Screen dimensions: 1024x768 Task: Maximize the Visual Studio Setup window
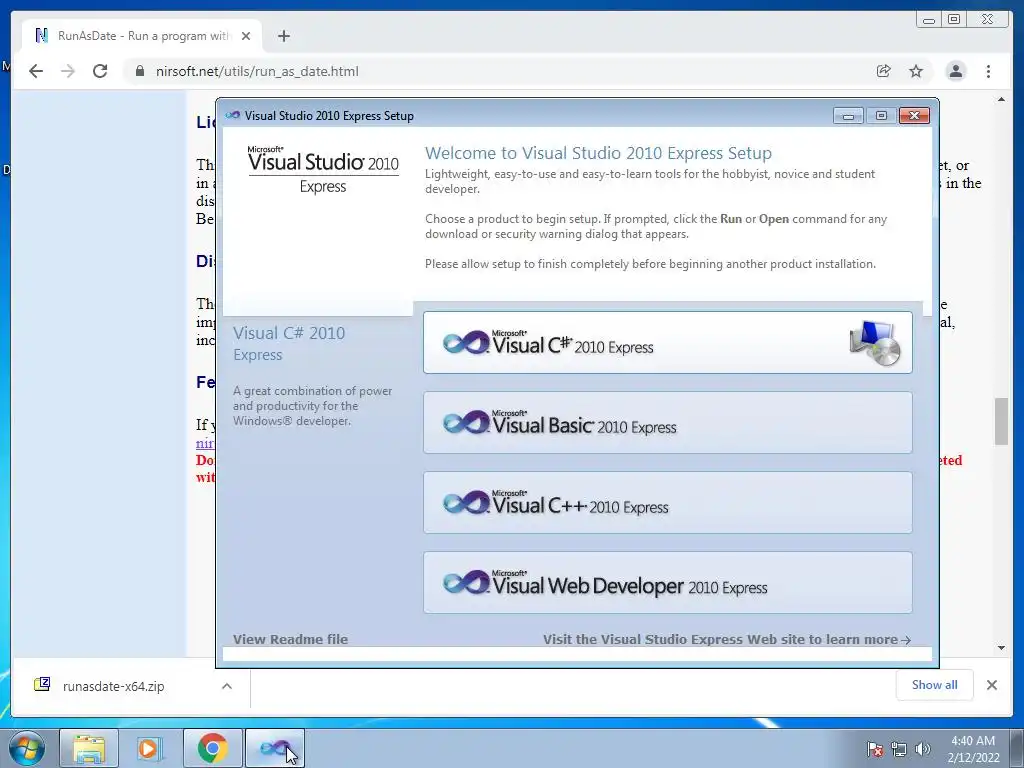pyautogui.click(x=881, y=116)
